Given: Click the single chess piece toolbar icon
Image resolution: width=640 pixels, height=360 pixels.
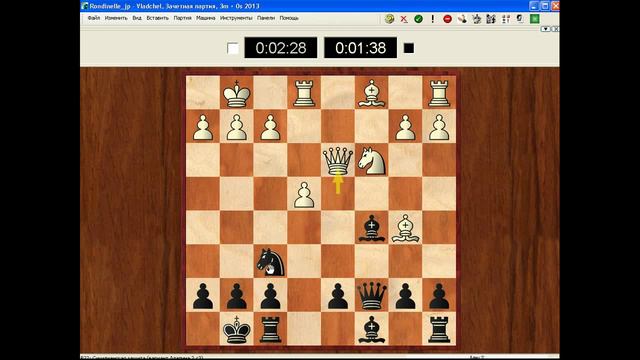Looking at the screenshot, I should [476, 19].
